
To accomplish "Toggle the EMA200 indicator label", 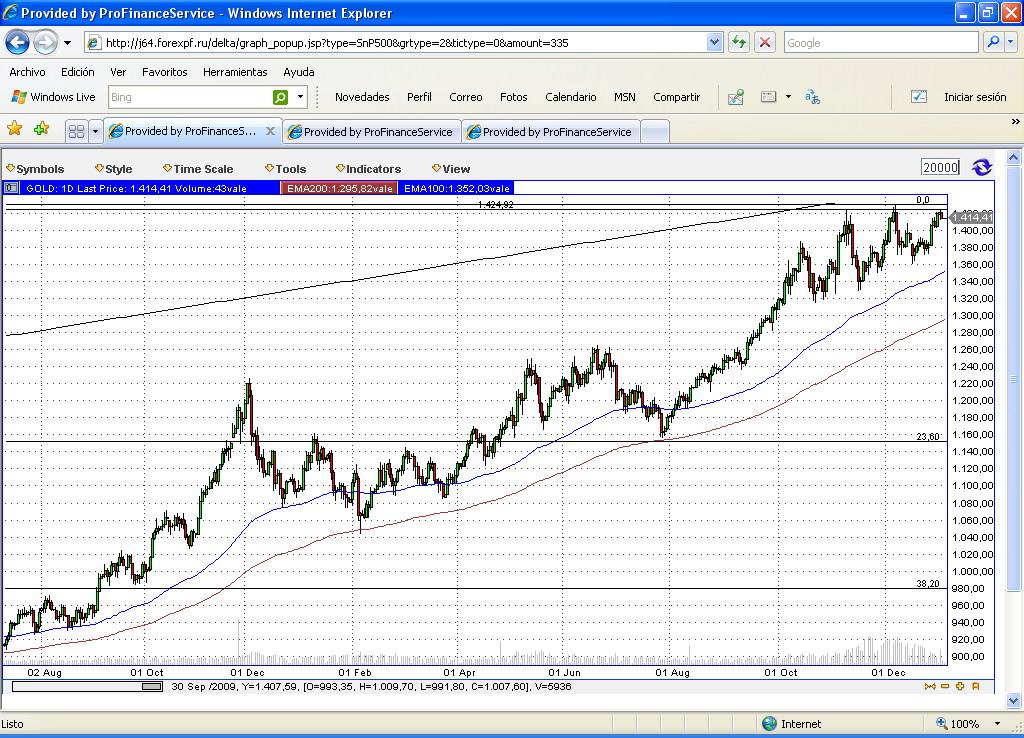I will coord(338,188).
